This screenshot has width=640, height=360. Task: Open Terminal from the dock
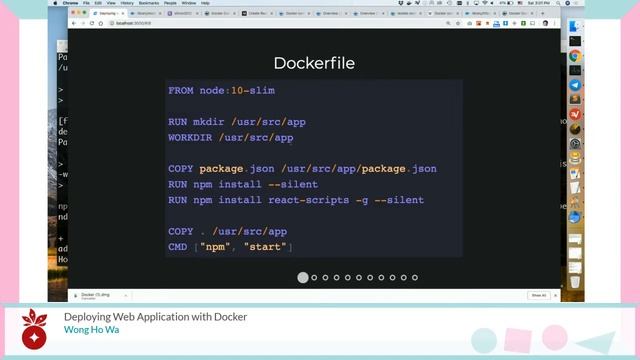point(575,41)
